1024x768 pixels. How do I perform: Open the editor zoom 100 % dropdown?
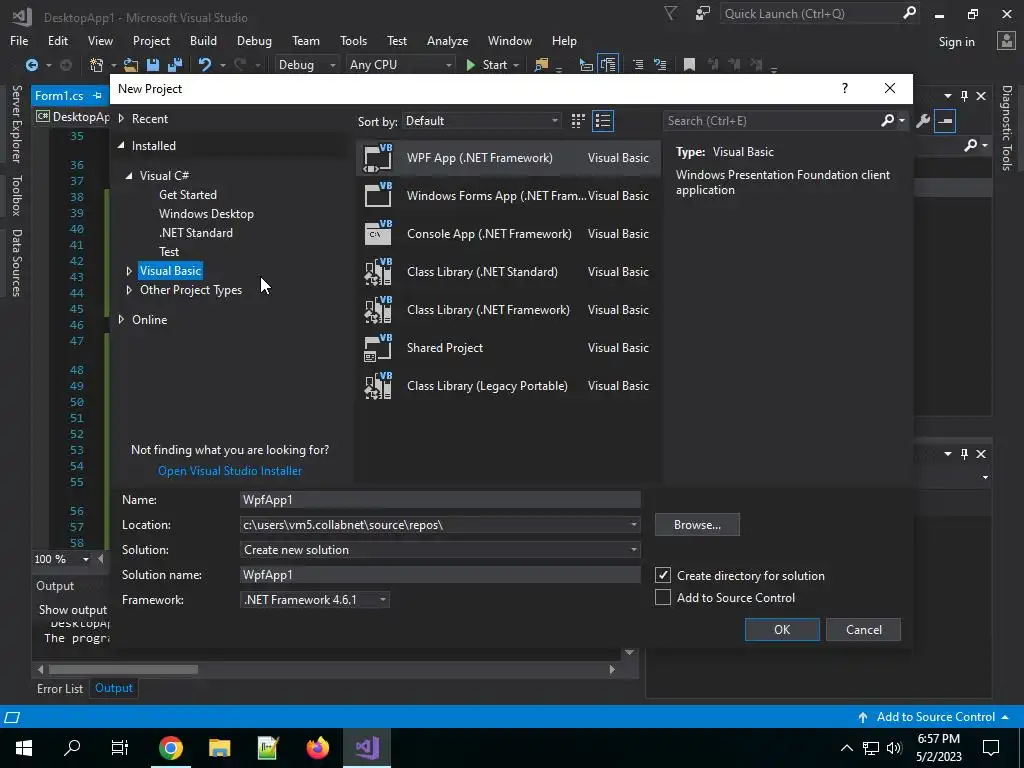(86, 559)
